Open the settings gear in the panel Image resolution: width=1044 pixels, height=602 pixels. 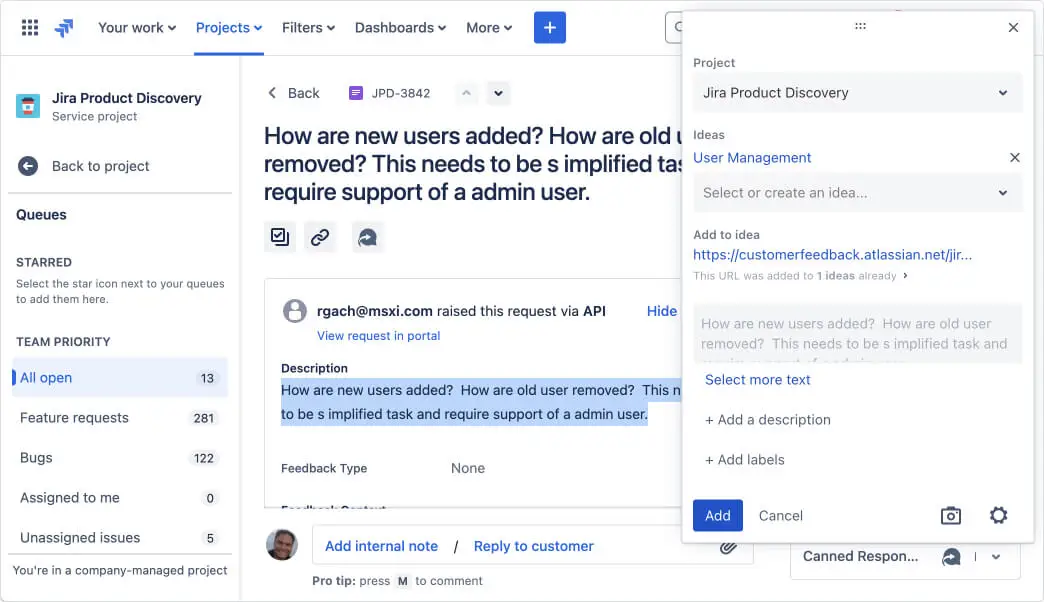click(x=998, y=515)
